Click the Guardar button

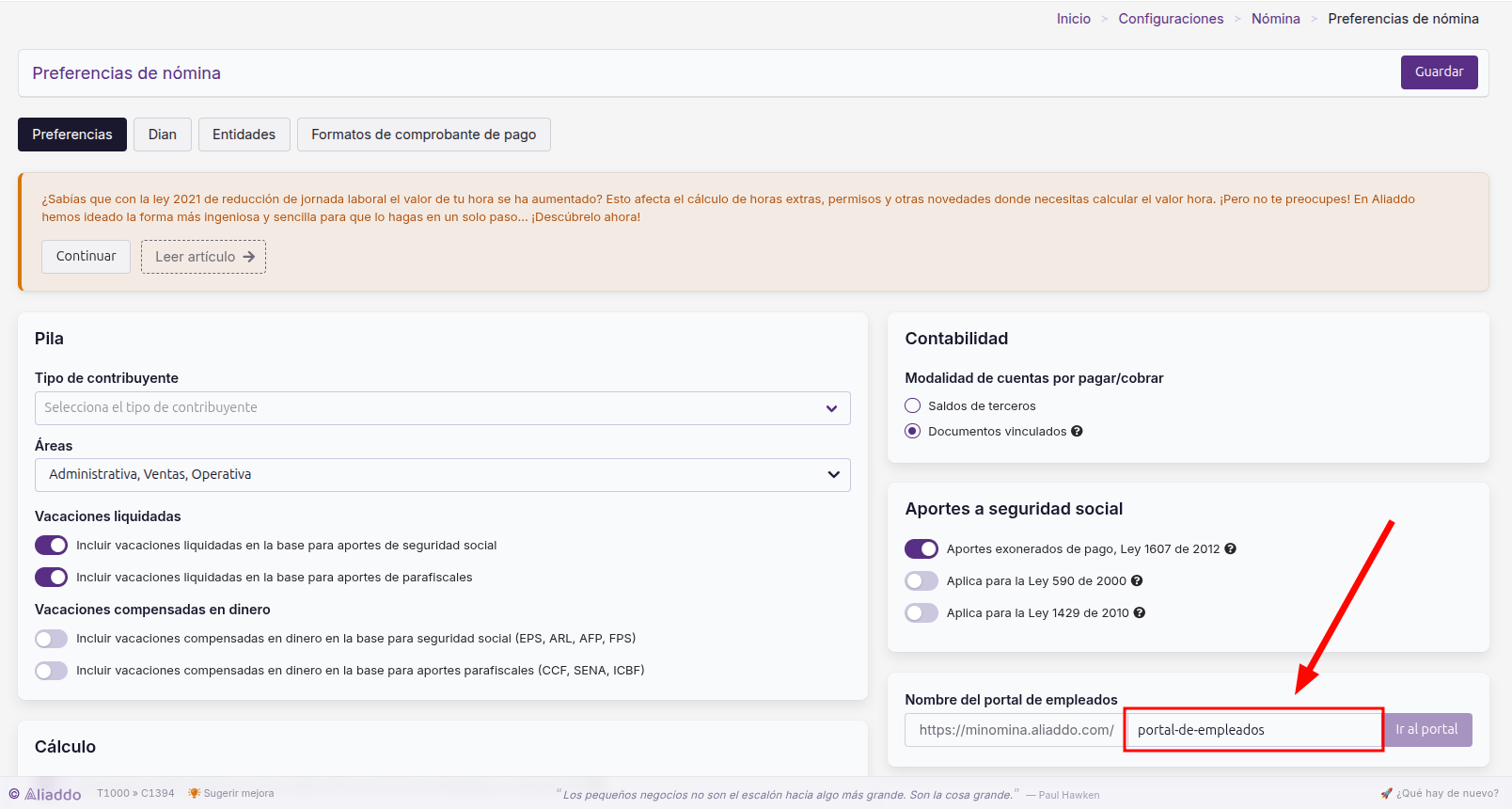(1439, 72)
